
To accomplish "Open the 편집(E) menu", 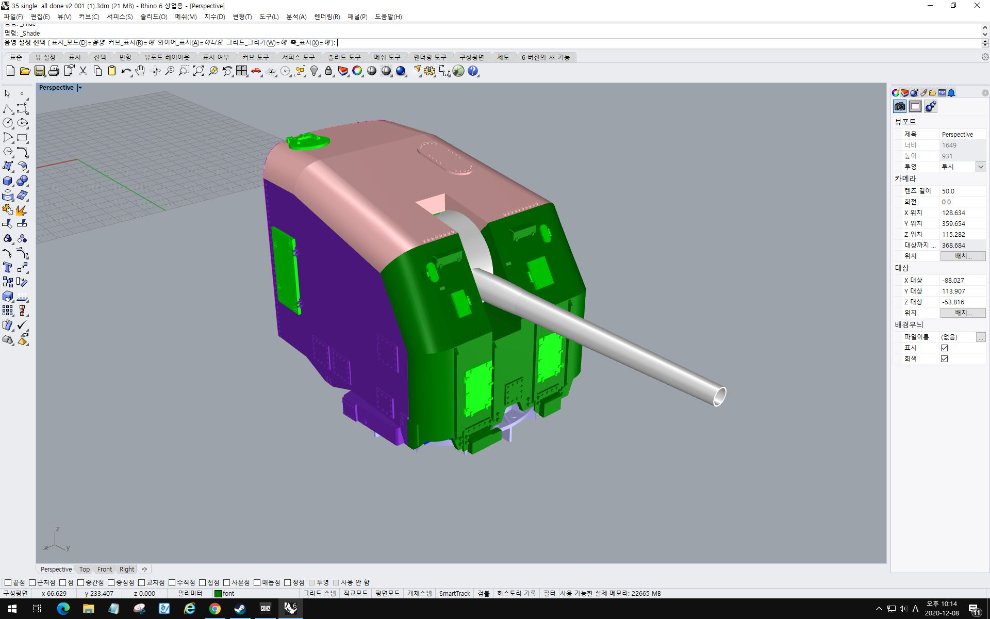I will 40,17.
